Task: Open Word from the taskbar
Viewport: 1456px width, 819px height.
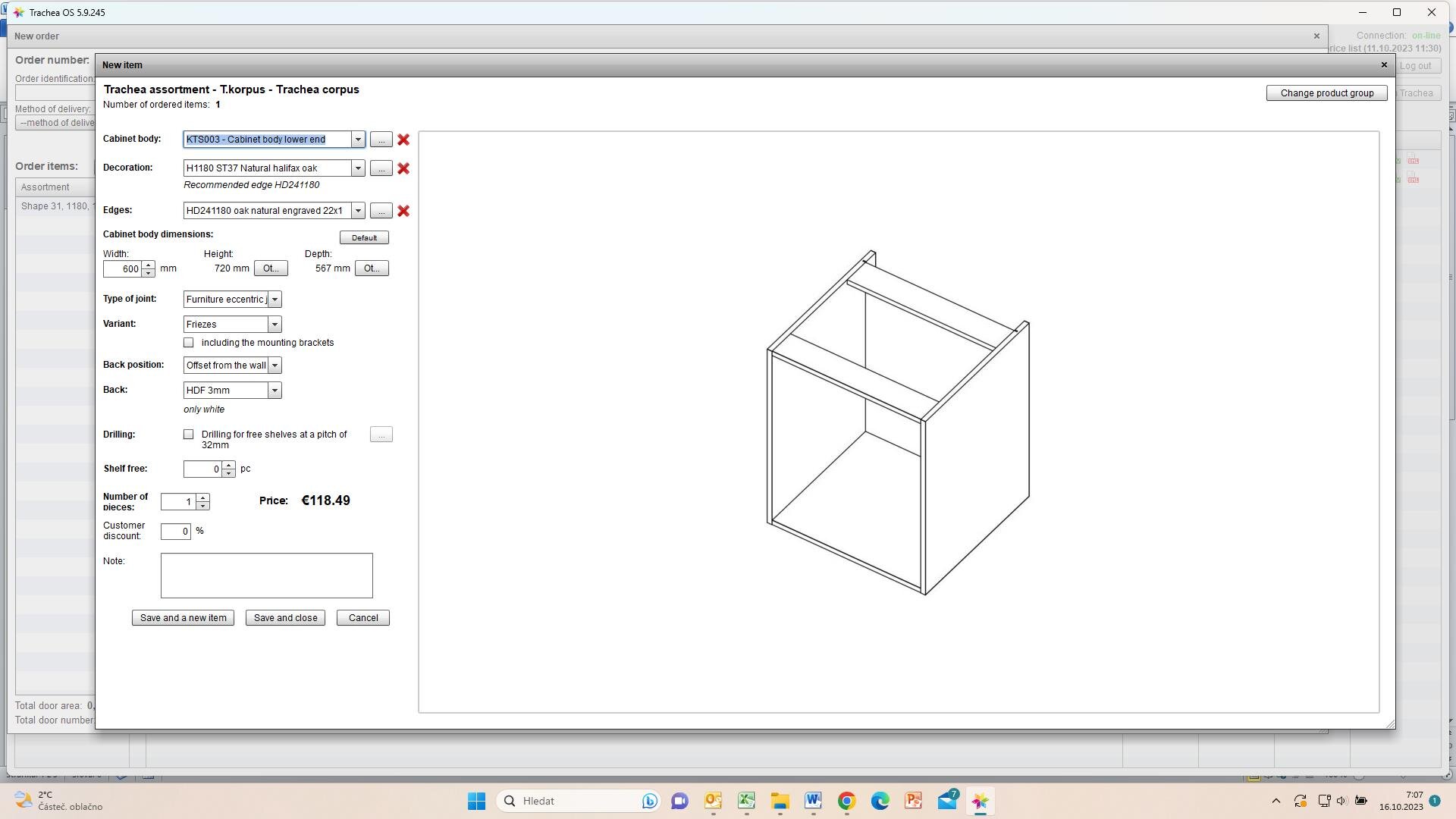Action: pos(813,801)
